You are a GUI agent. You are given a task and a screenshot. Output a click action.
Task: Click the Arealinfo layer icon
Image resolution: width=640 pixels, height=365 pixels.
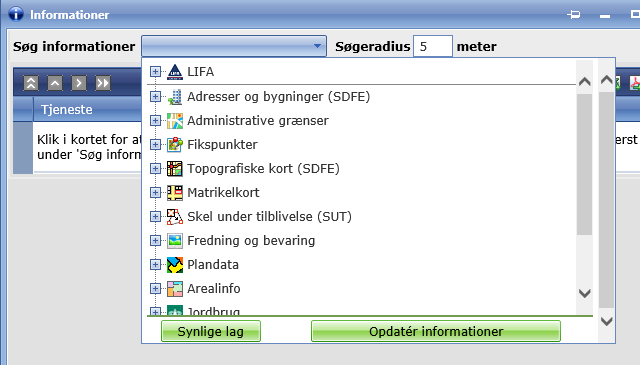click(175, 289)
